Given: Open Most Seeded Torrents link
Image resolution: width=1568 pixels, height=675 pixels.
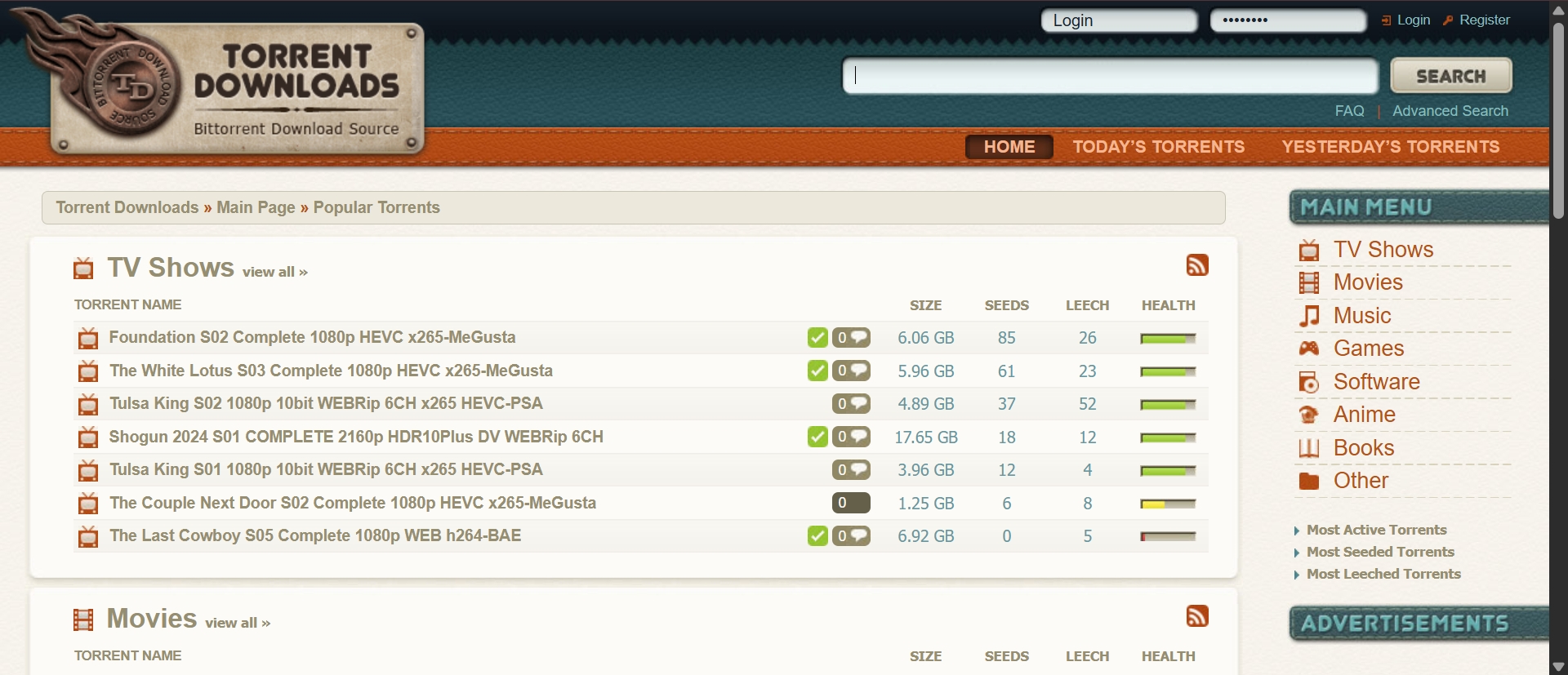Looking at the screenshot, I should pos(1380,552).
